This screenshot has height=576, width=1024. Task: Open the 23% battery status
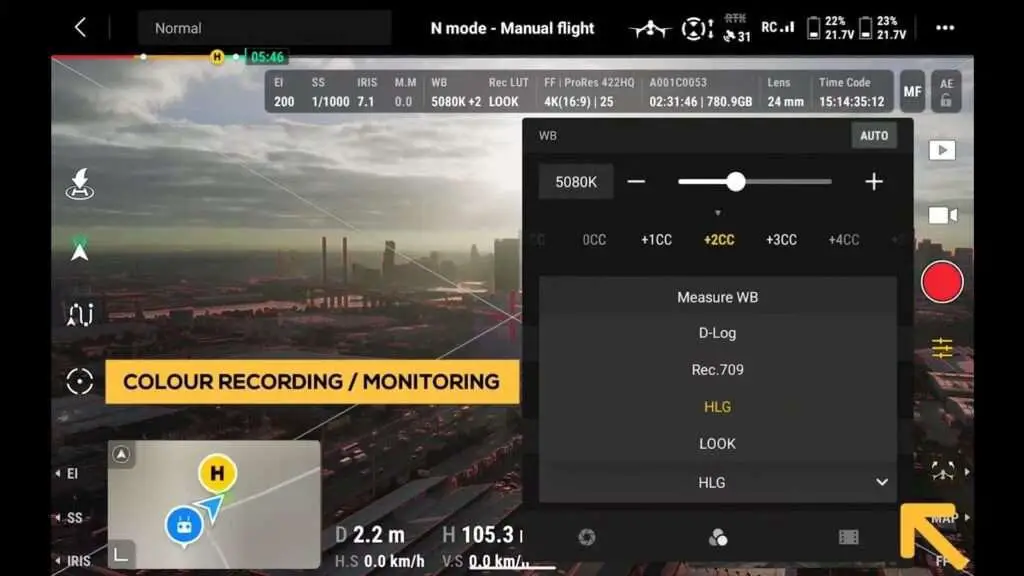pos(882,28)
